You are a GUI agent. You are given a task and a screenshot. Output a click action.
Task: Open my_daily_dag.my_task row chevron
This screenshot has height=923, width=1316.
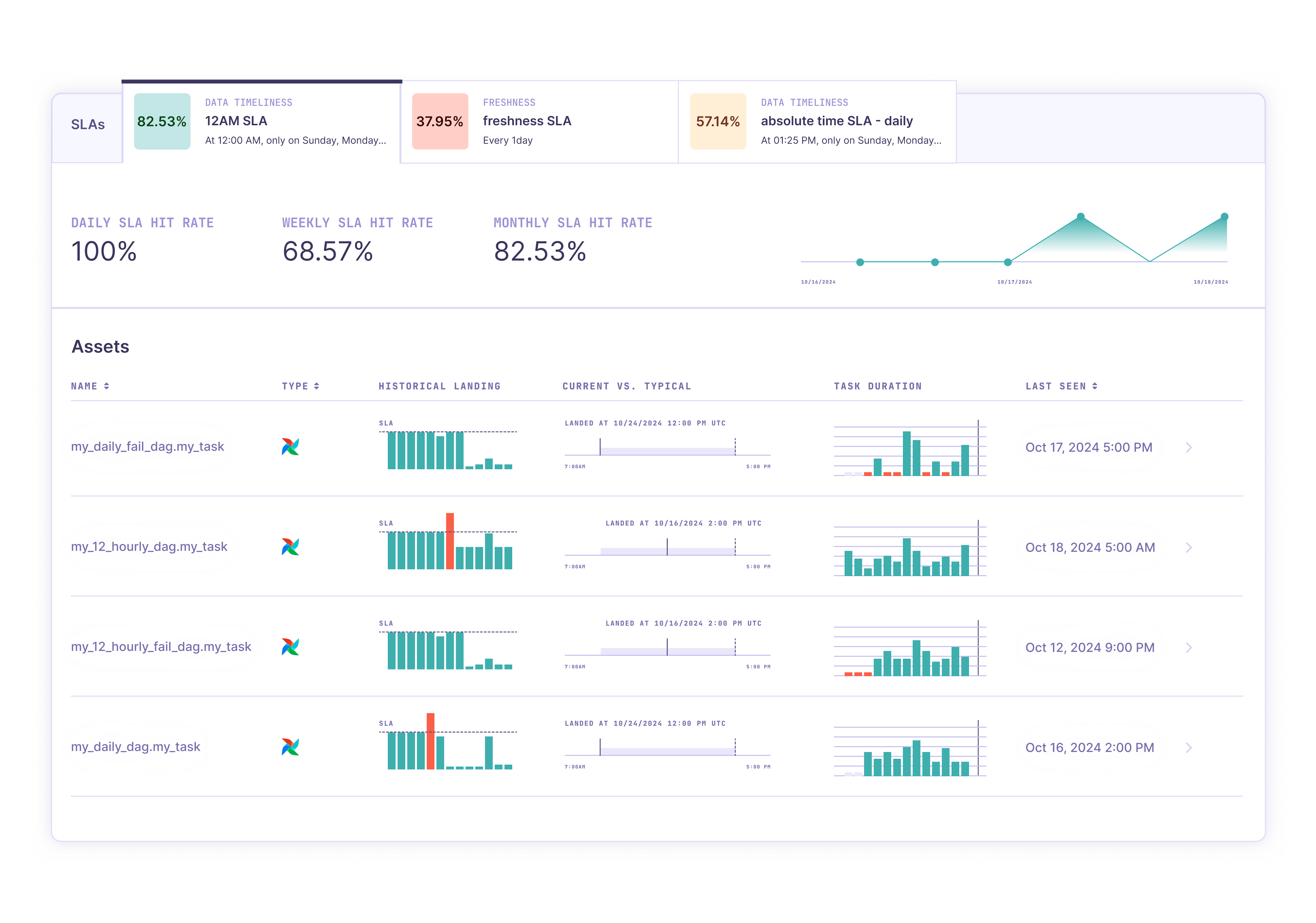1189,748
